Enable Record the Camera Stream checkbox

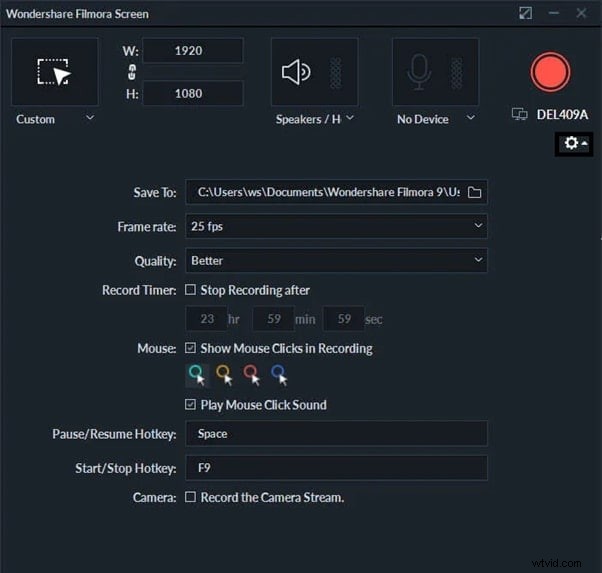(190, 497)
